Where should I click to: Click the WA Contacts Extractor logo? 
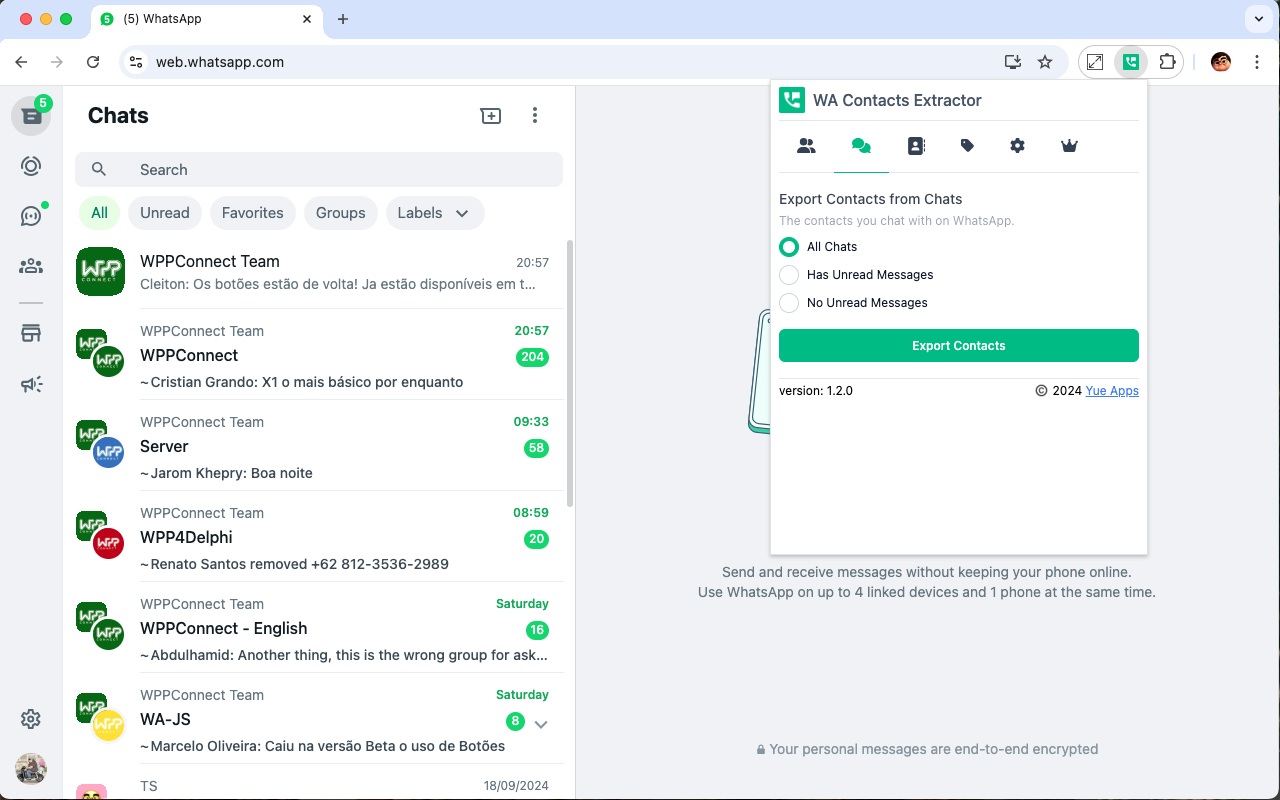792,100
